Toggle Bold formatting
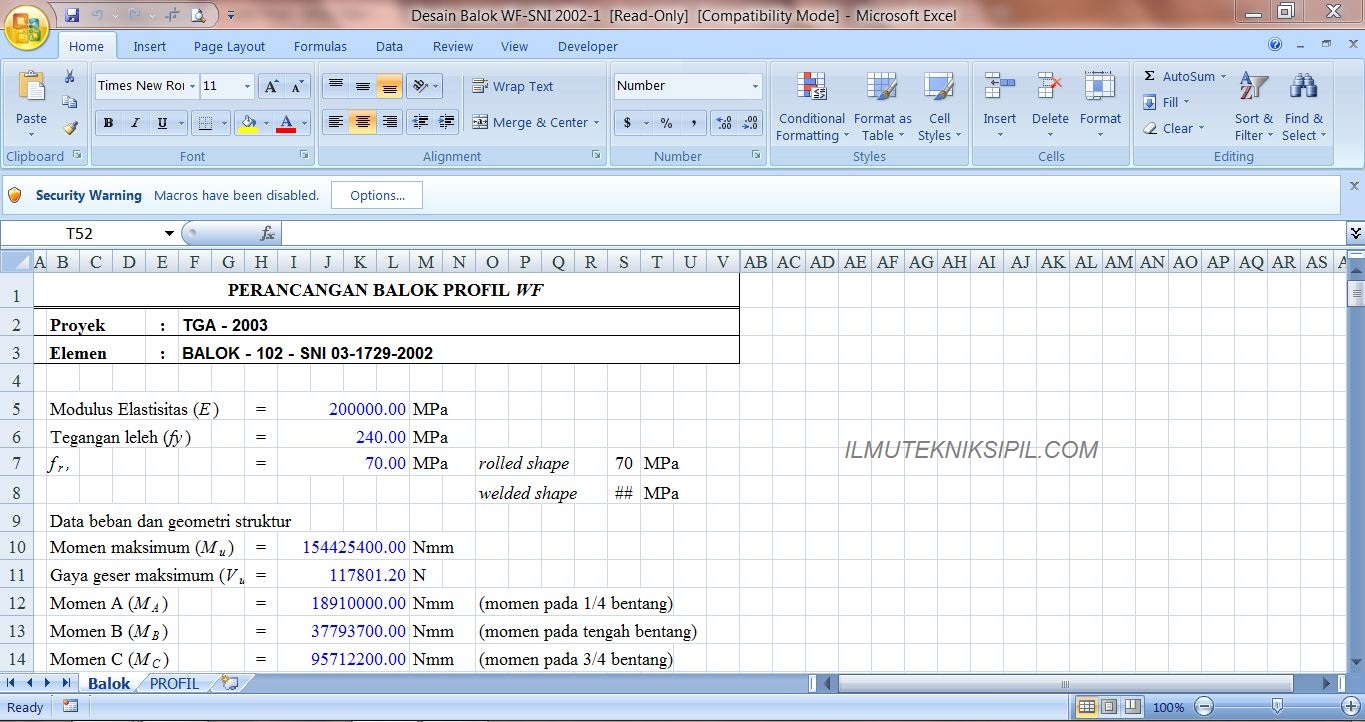The height and width of the screenshot is (722, 1365). 108,123
